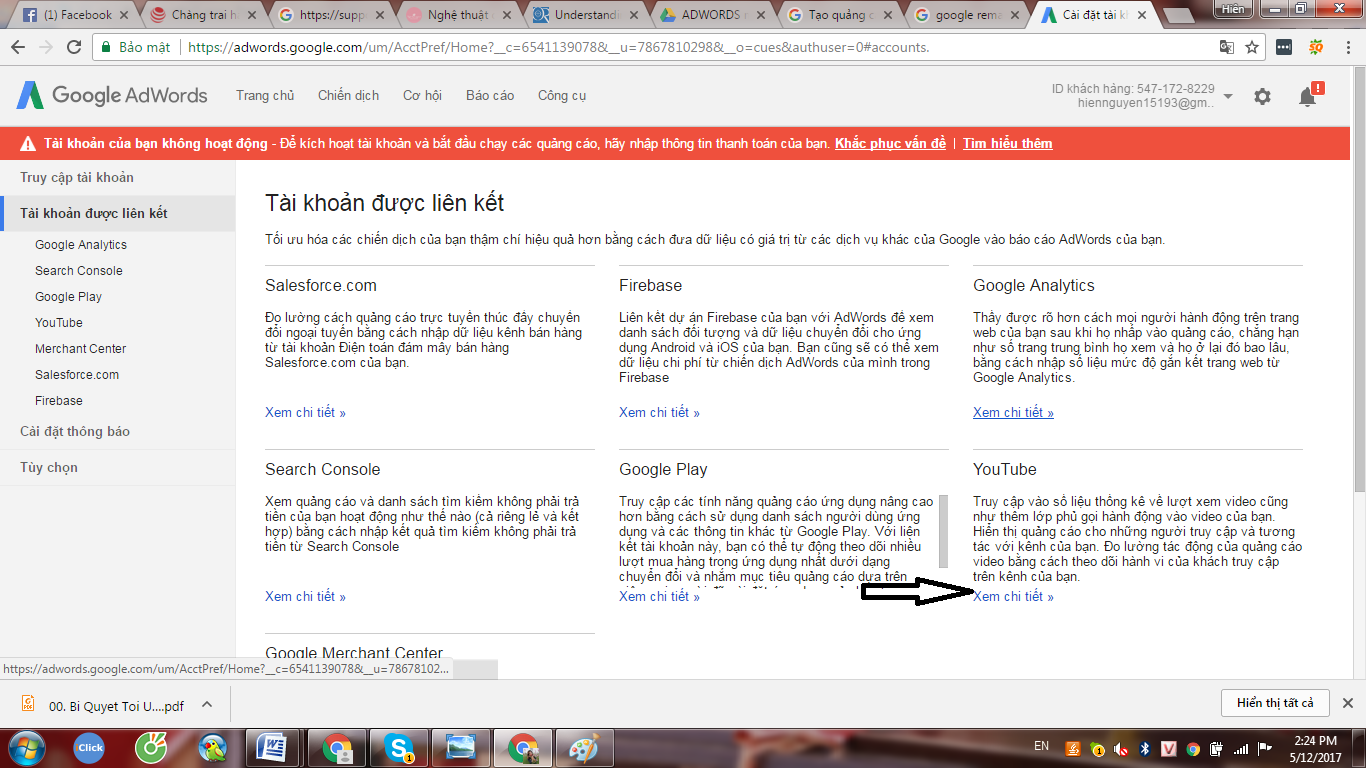The image size is (1366, 768).
Task: Open Skype from the taskbar
Action: click(400, 747)
